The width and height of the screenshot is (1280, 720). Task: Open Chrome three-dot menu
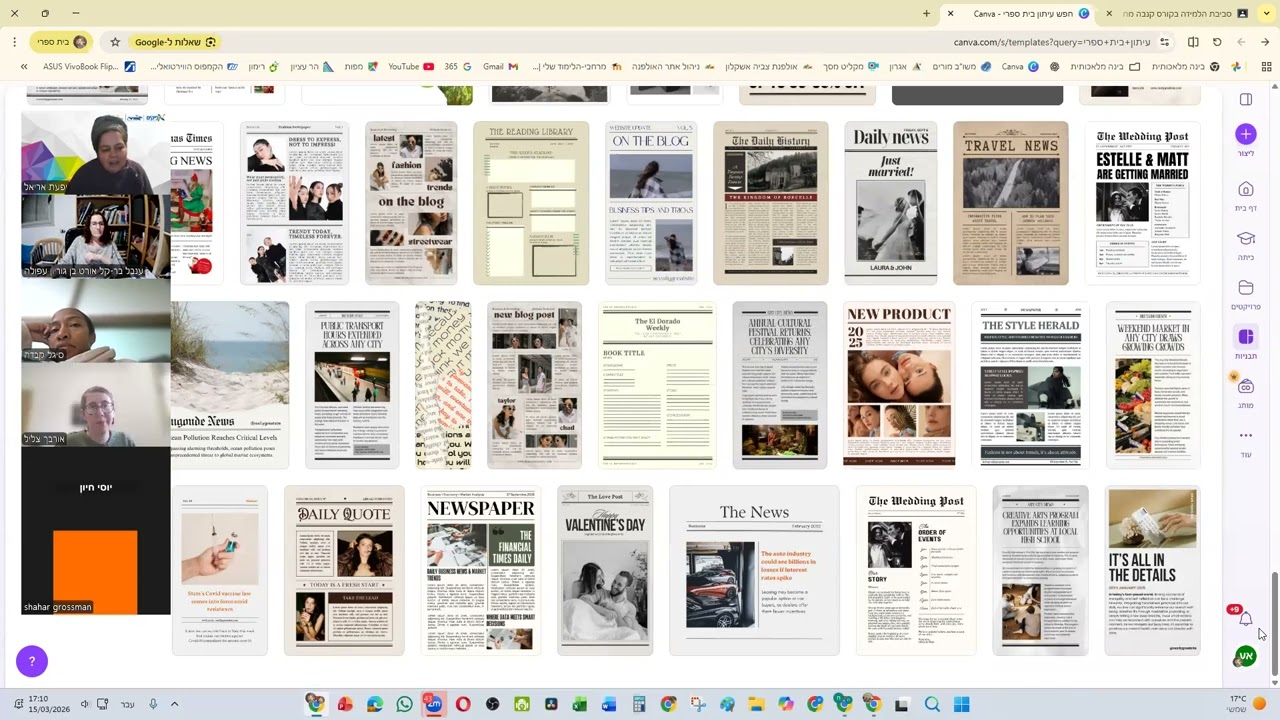click(16, 42)
